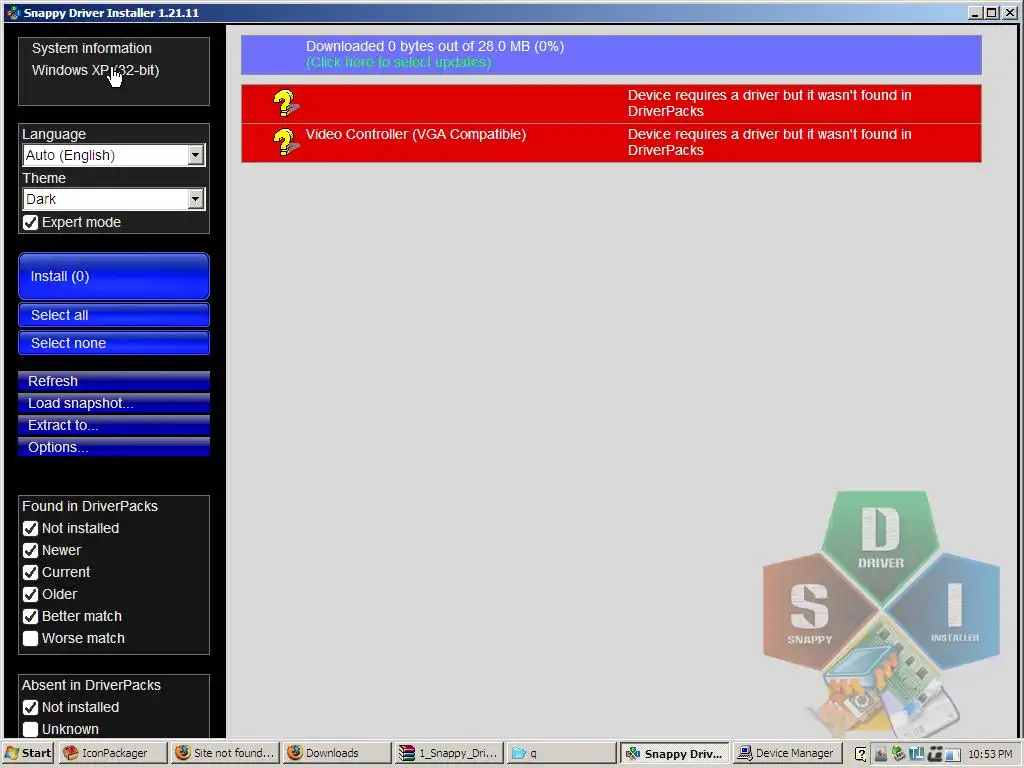Click the Snappy Driv... taskbar button
The height and width of the screenshot is (768, 1024).
(675, 753)
